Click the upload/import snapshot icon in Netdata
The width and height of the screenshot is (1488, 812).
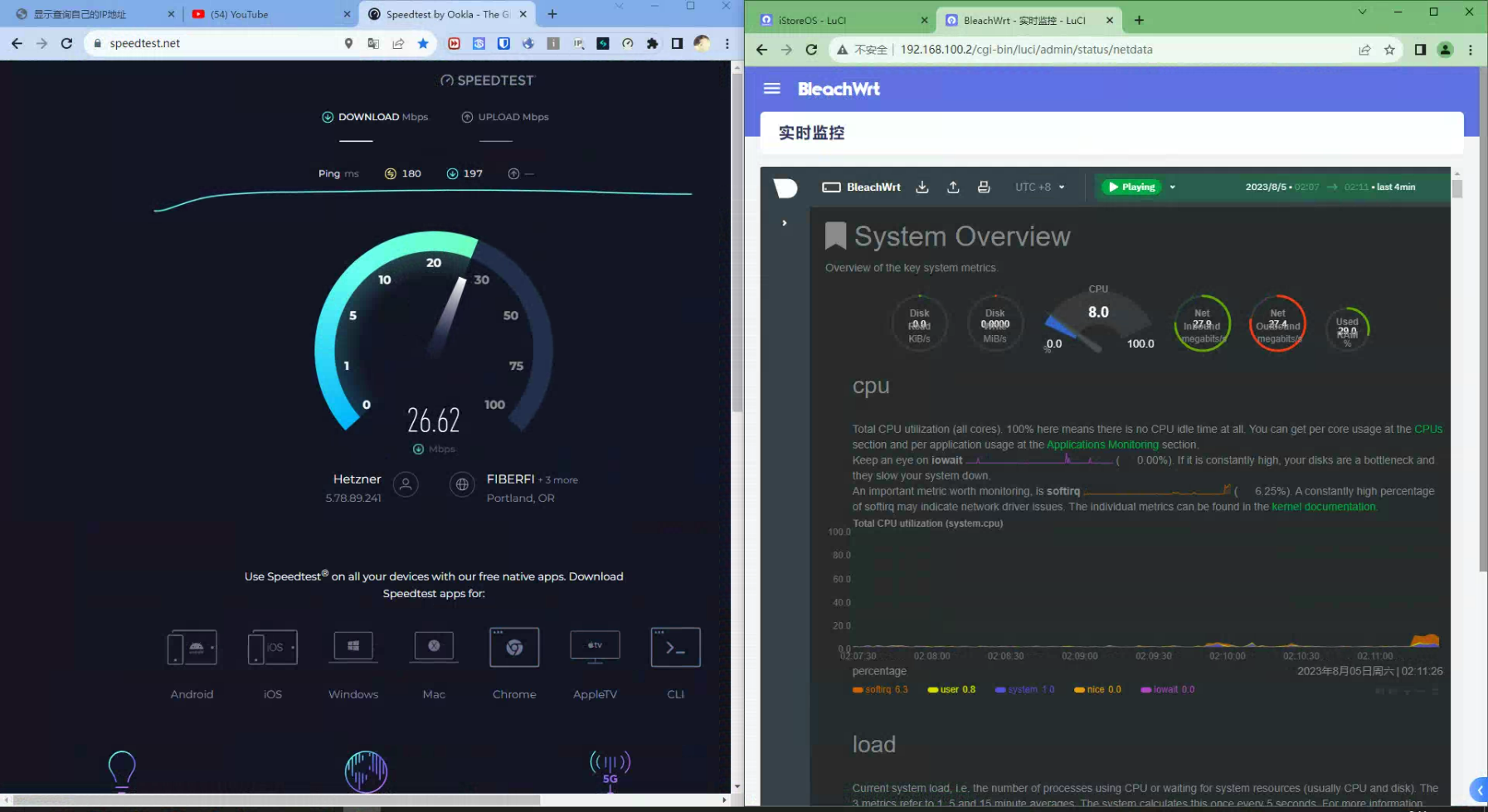tap(953, 187)
